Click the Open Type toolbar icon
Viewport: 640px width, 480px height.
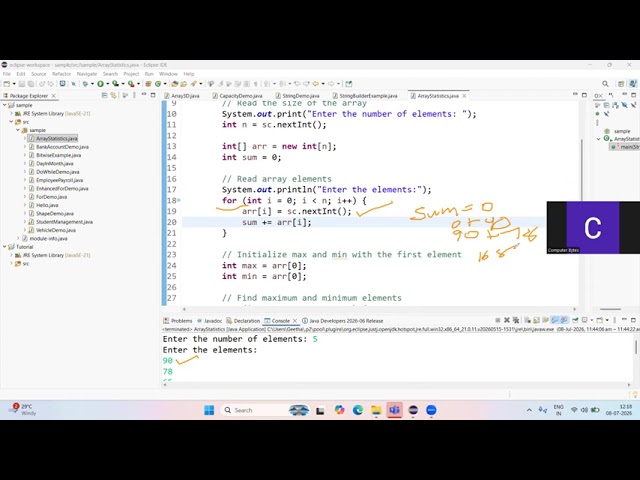click(x=175, y=84)
